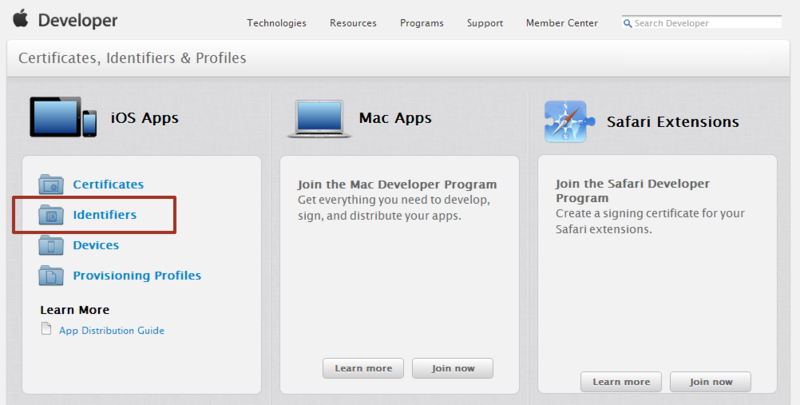Open the Devices link

click(96, 245)
